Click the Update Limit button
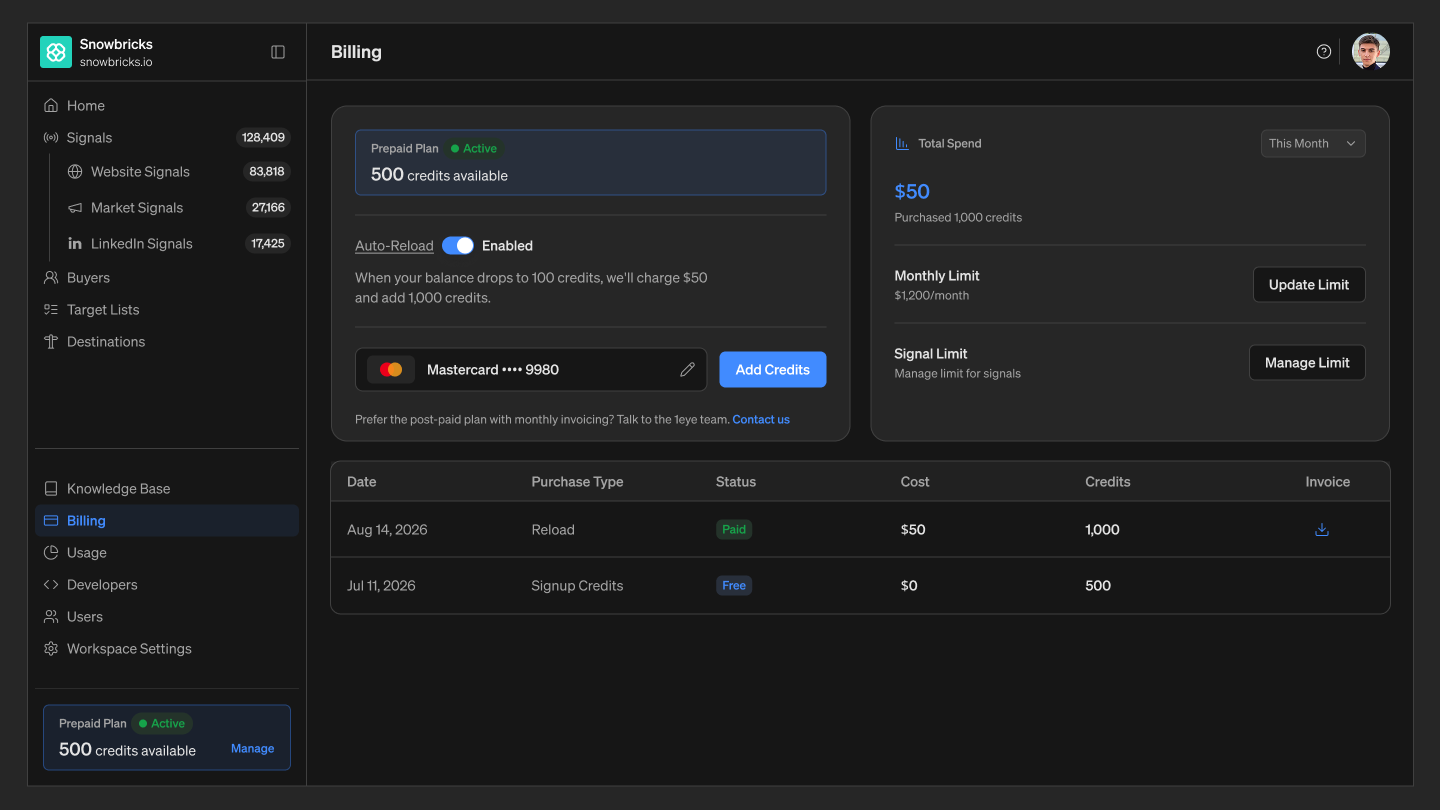1440x810 pixels. [x=1309, y=285]
